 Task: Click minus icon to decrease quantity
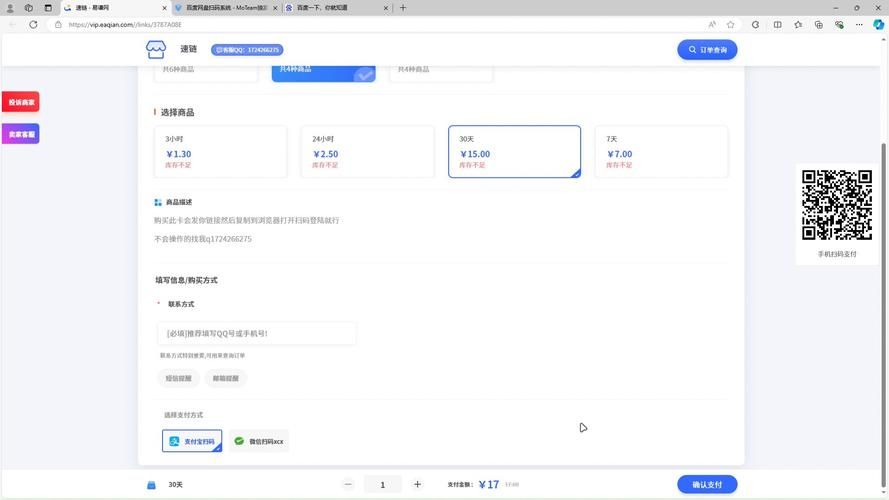348,484
